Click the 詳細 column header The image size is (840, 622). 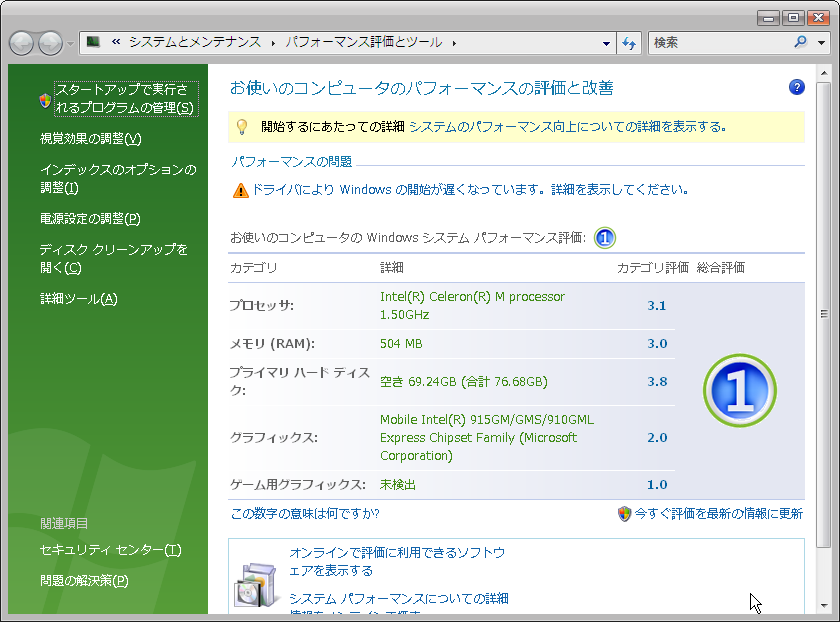tap(392, 267)
